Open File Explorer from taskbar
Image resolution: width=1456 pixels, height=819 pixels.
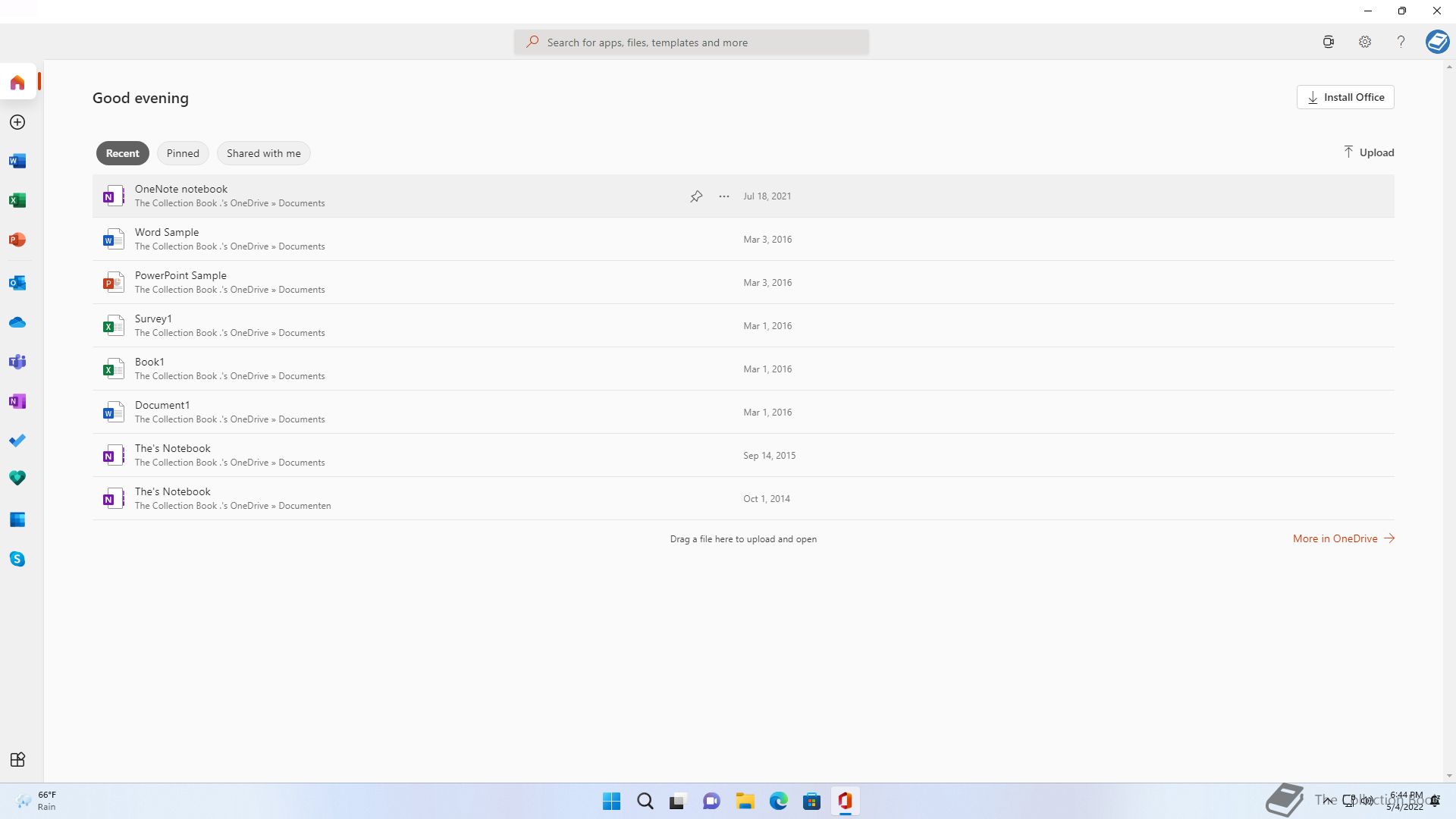coord(745,801)
